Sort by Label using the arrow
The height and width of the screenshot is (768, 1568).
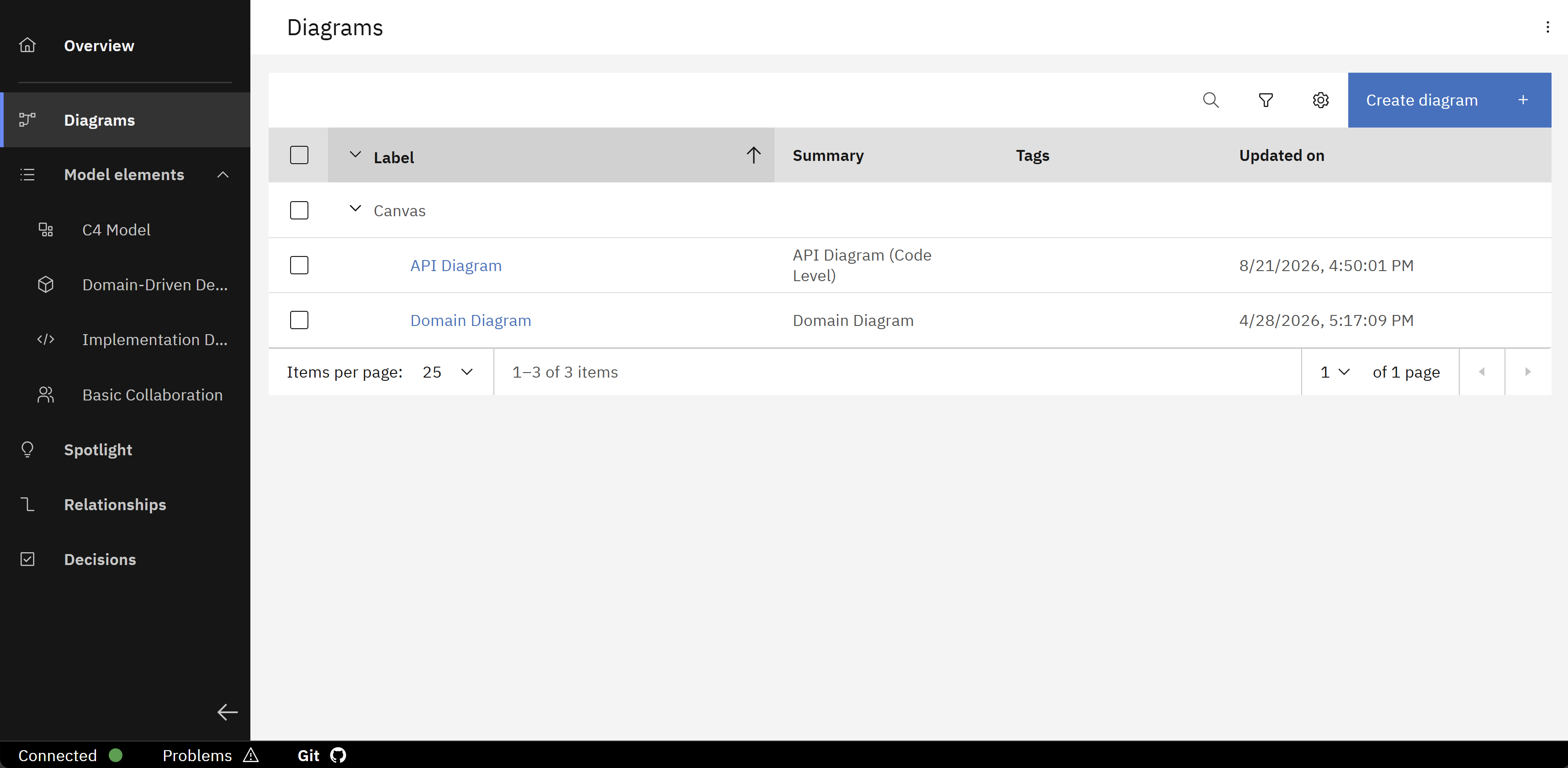point(753,155)
